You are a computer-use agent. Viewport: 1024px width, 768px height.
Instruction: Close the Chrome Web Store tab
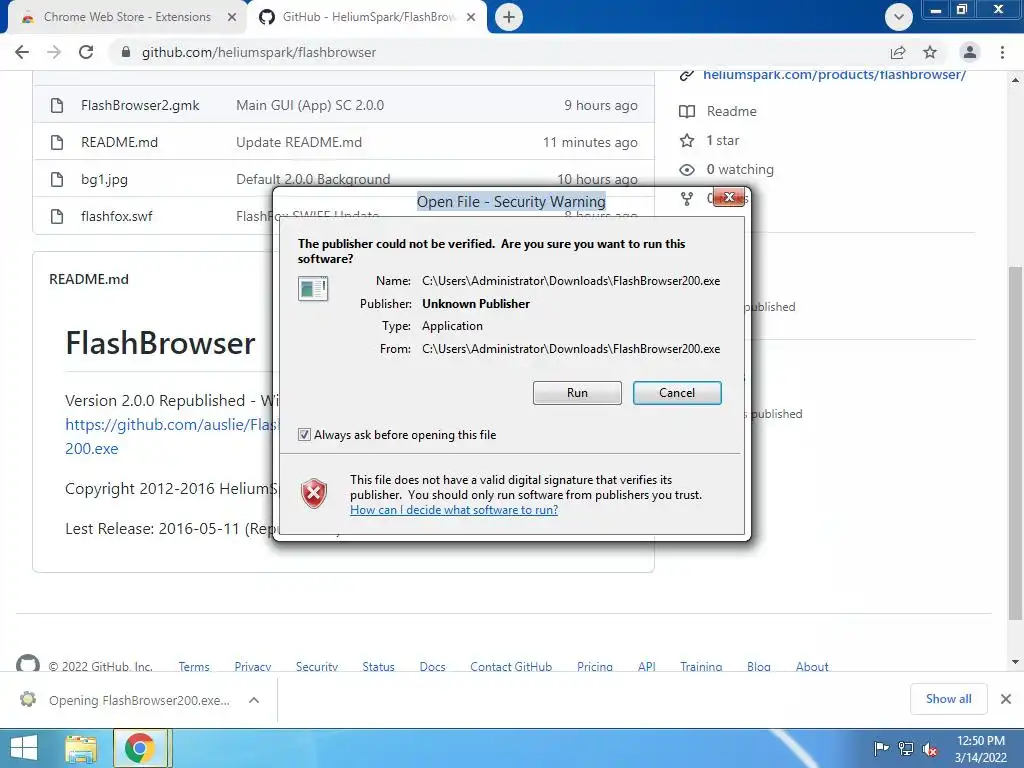(232, 17)
